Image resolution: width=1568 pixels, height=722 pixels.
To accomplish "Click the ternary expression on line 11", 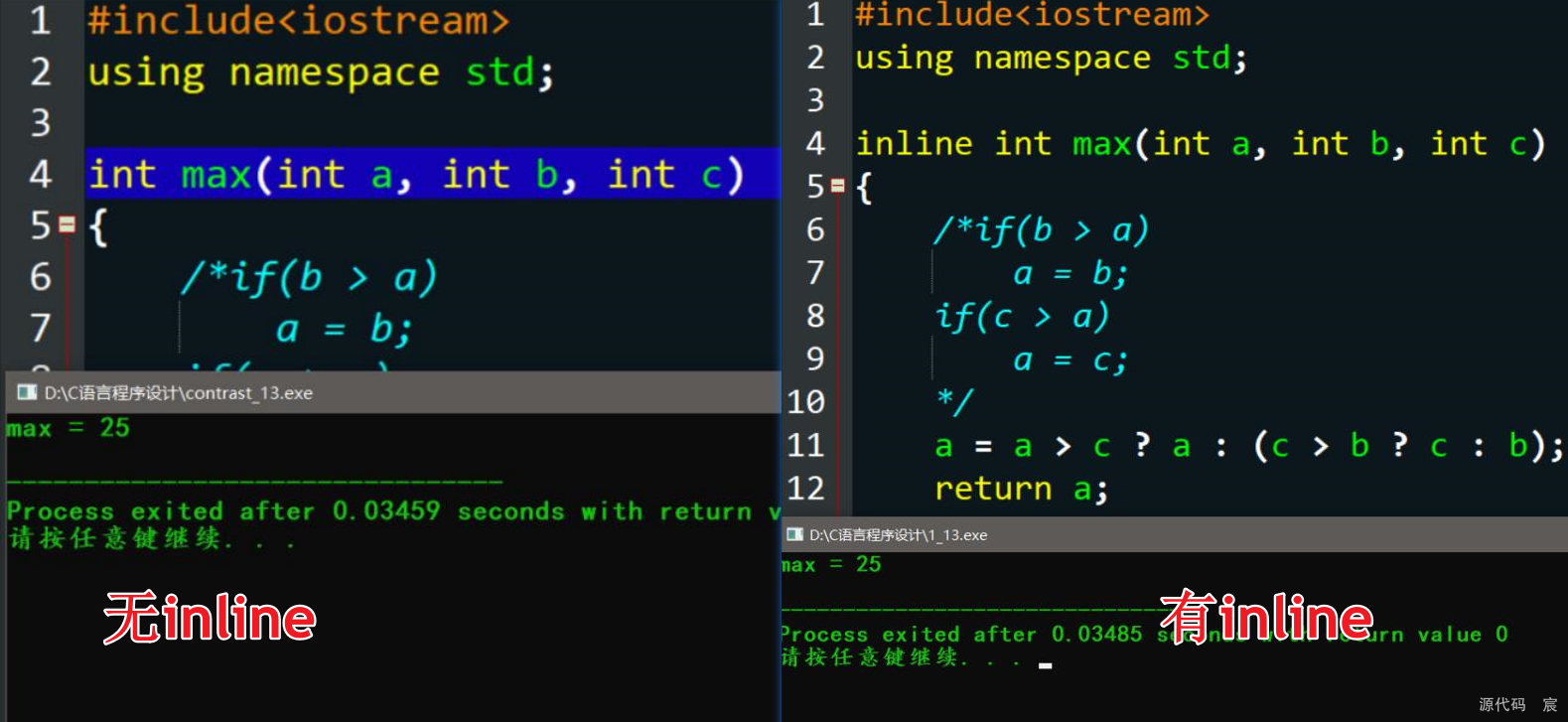I will click(x=1248, y=446).
